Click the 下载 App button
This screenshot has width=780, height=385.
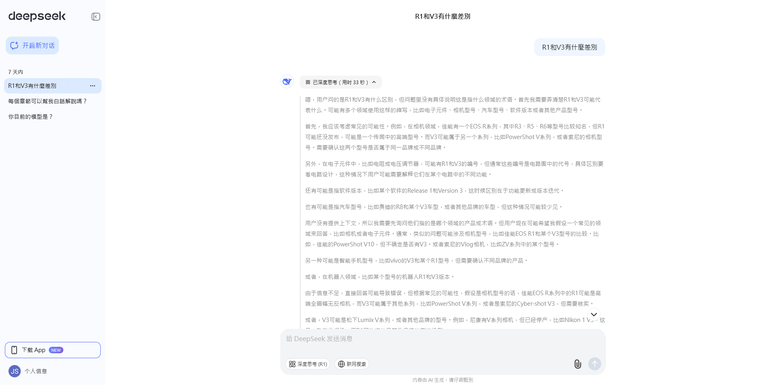53,350
